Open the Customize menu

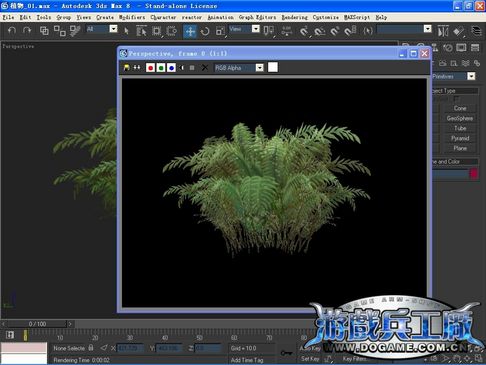pyautogui.click(x=326, y=17)
